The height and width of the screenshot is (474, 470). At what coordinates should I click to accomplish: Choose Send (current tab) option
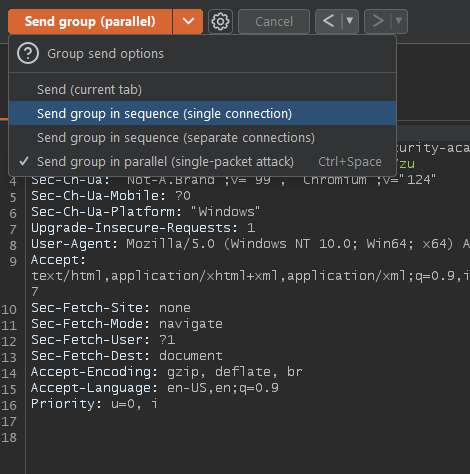click(202, 90)
